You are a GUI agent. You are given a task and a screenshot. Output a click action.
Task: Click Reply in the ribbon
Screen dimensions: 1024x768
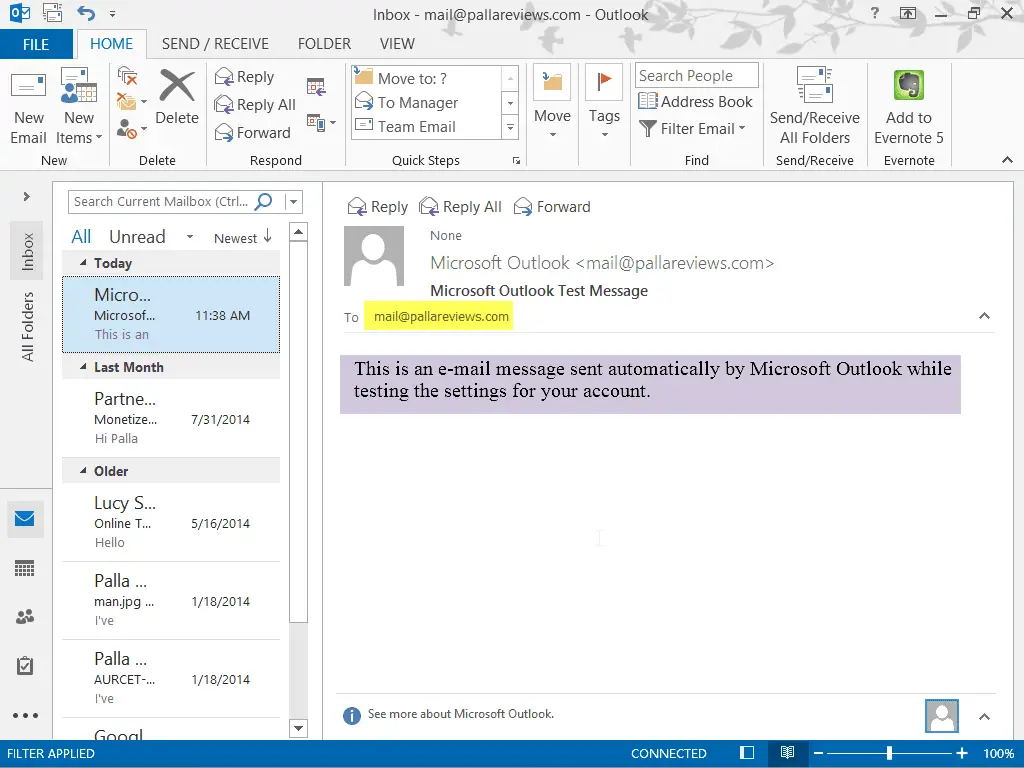(245, 77)
